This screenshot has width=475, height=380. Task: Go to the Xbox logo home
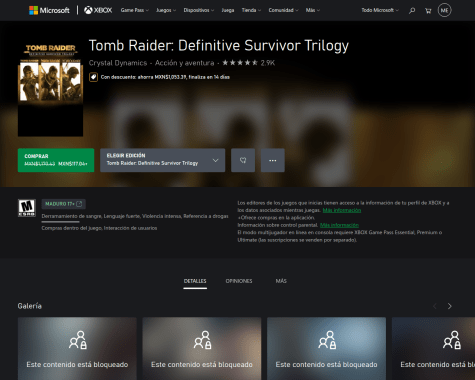click(x=98, y=10)
